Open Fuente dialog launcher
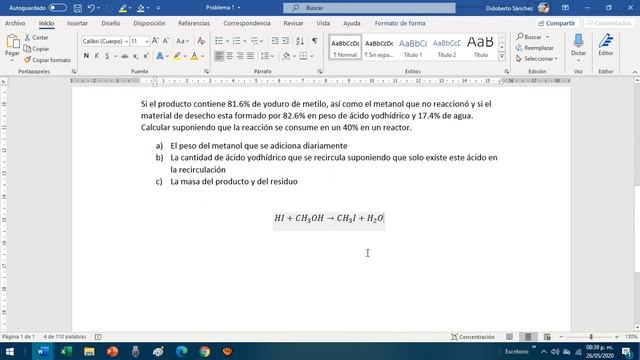Viewport: 640px width, 360px height. [x=206, y=71]
